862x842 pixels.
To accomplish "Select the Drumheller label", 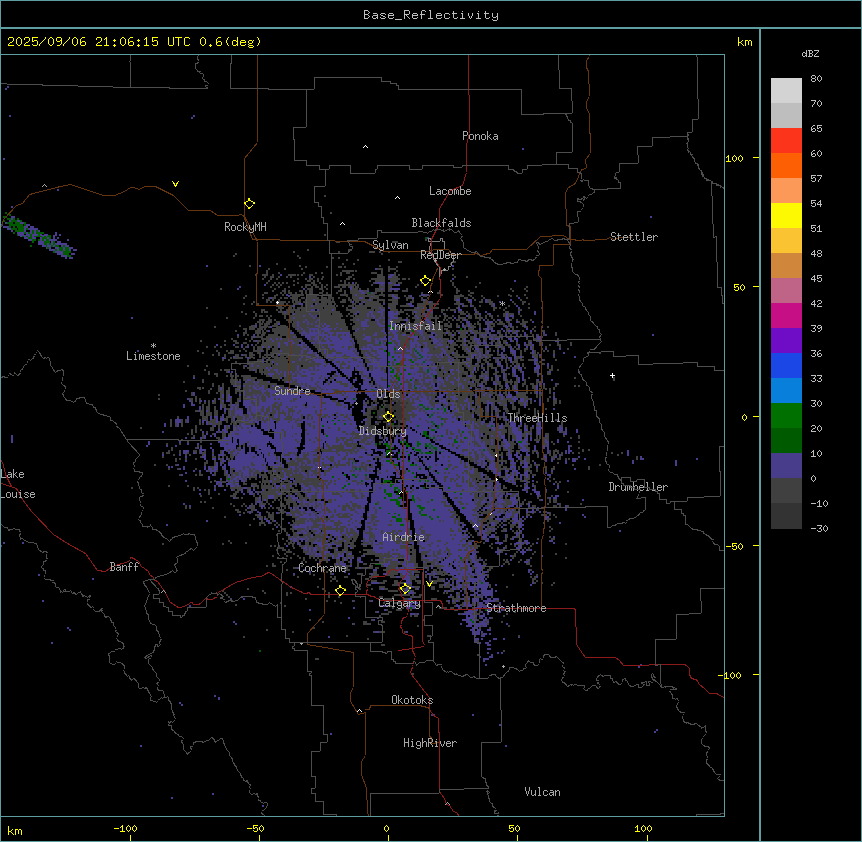I will point(638,487).
